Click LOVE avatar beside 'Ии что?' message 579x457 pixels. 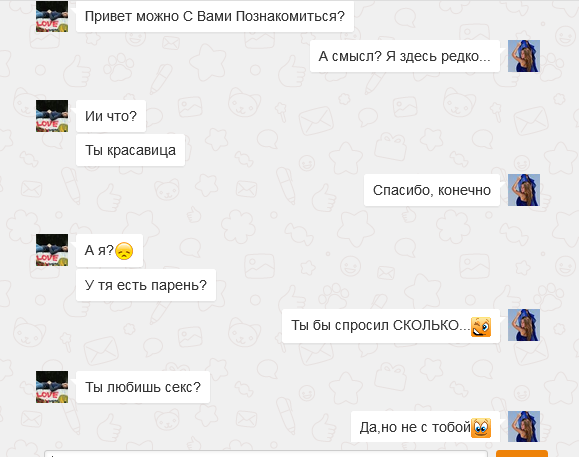click(x=52, y=116)
